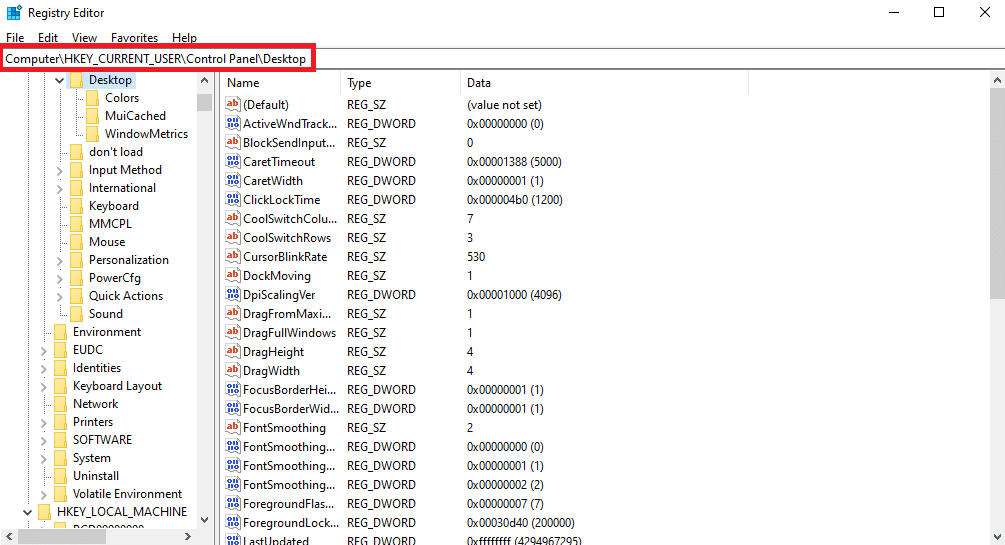Click the Registry Editor app icon in title bar

click(14, 13)
